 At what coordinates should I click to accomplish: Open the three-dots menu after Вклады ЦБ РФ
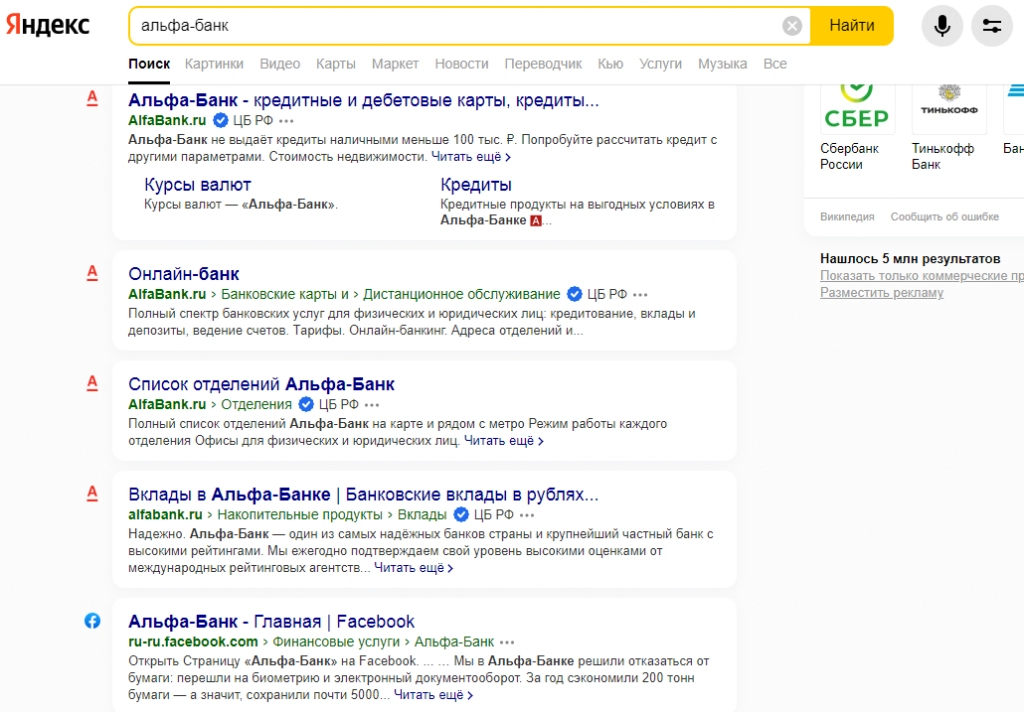tap(527, 515)
